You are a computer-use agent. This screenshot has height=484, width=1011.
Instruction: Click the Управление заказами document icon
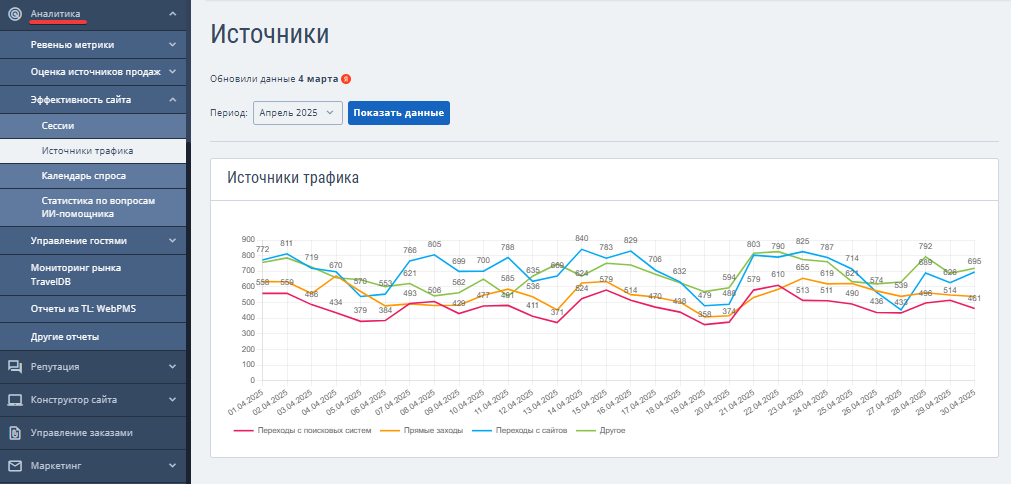[14, 433]
